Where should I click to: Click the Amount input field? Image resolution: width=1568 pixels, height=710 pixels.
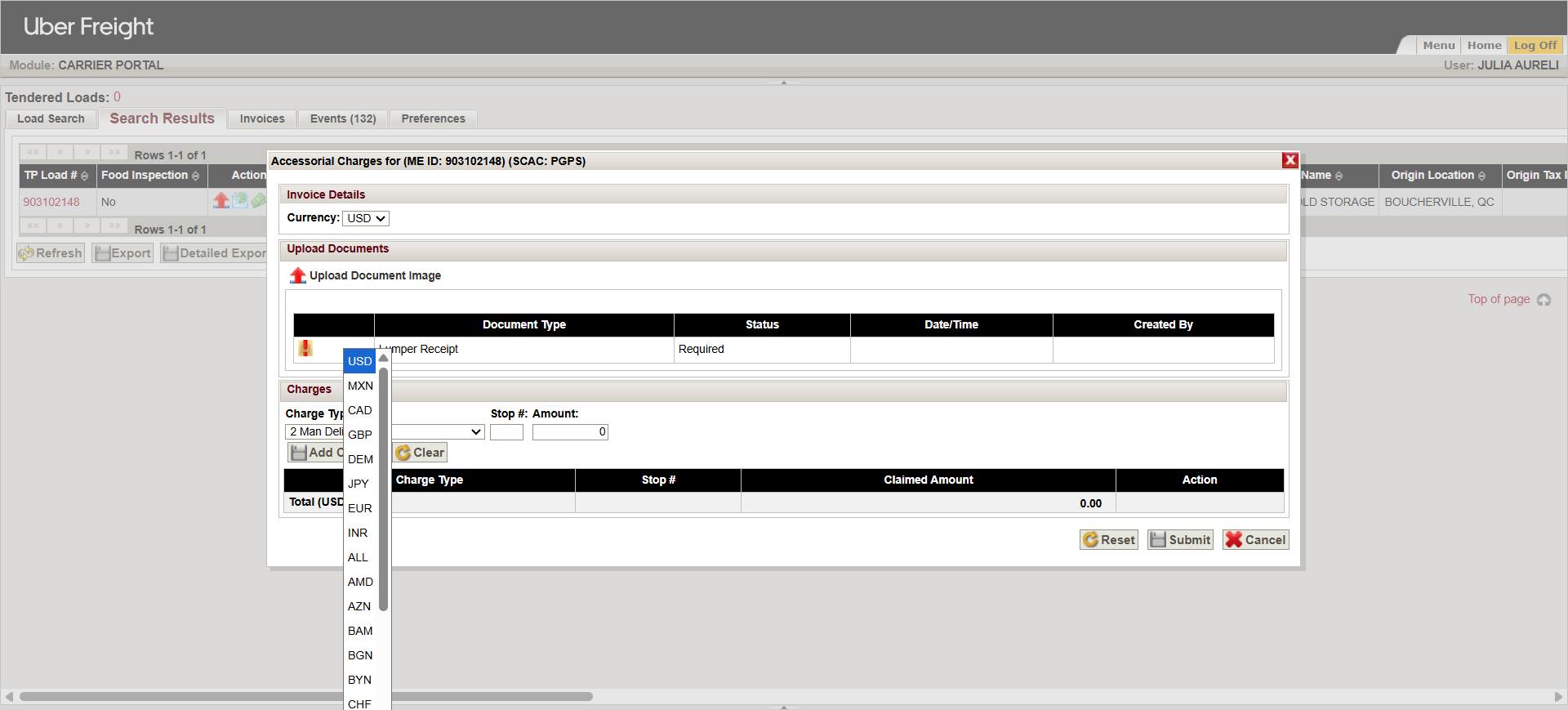click(x=570, y=431)
